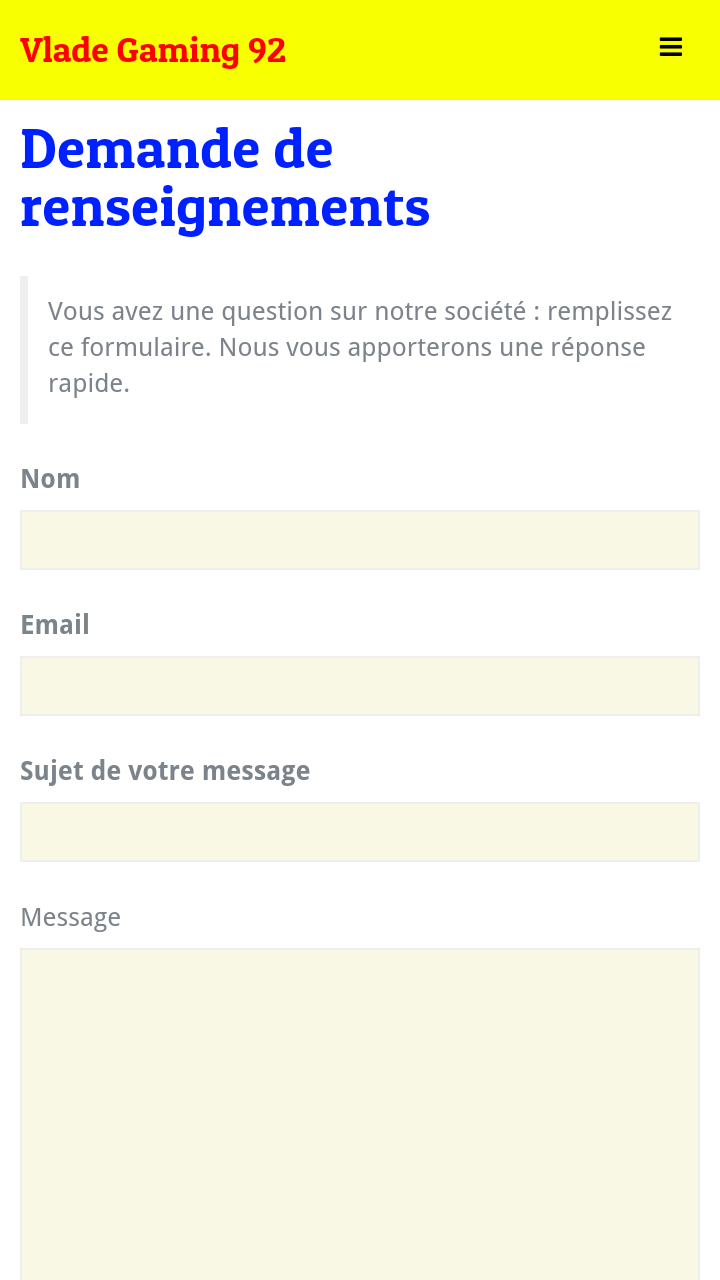This screenshot has width=720, height=1280.
Task: Click empty middle of yellow header bar
Action: click(x=460, y=50)
